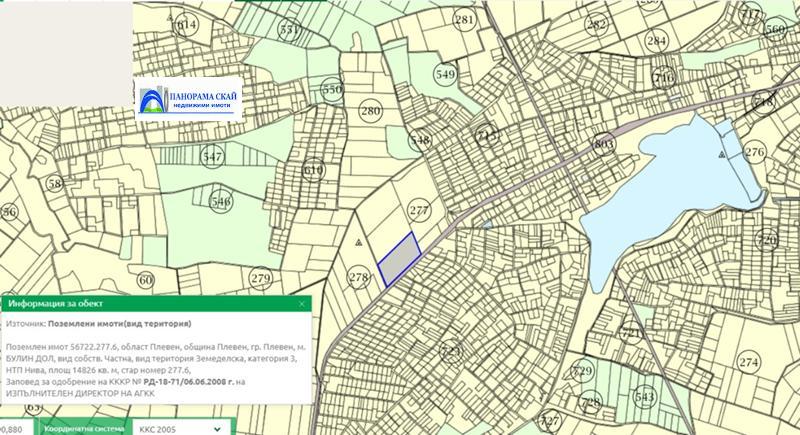Select cadastral area label 549
The image size is (800, 435).
[444, 74]
